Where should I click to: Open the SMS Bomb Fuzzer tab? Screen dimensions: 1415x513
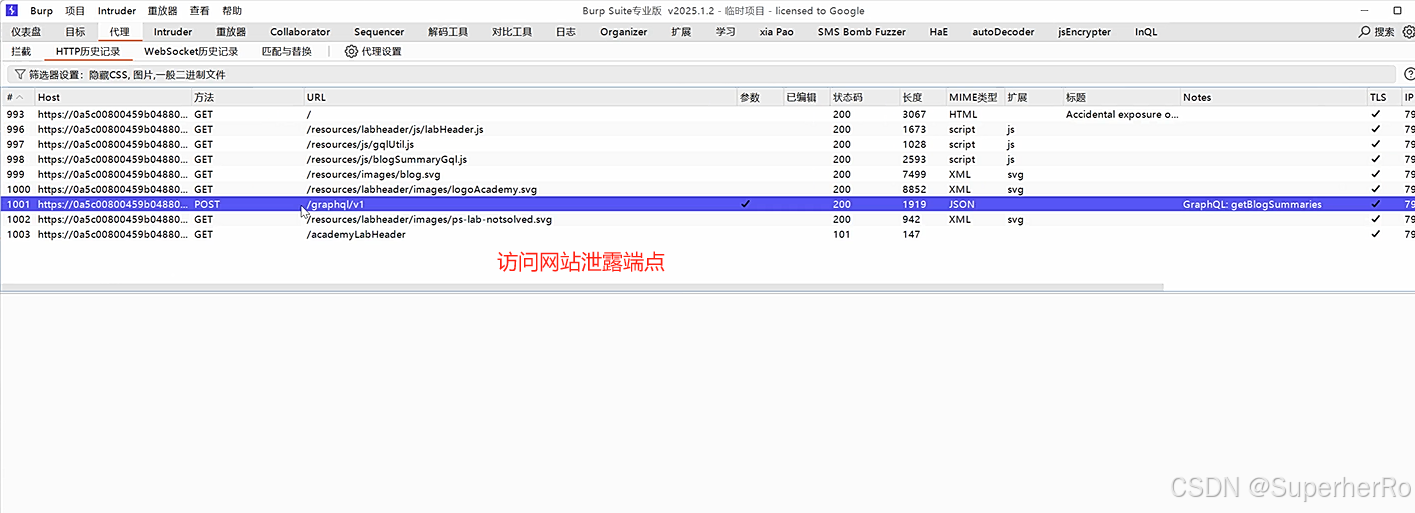[x=861, y=32]
